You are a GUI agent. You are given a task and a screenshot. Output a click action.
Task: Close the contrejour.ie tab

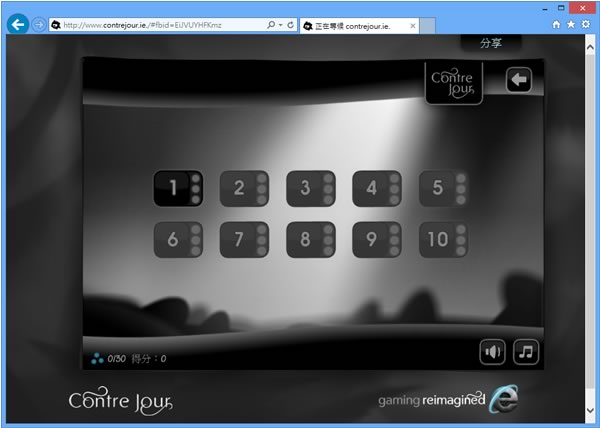click(412, 26)
